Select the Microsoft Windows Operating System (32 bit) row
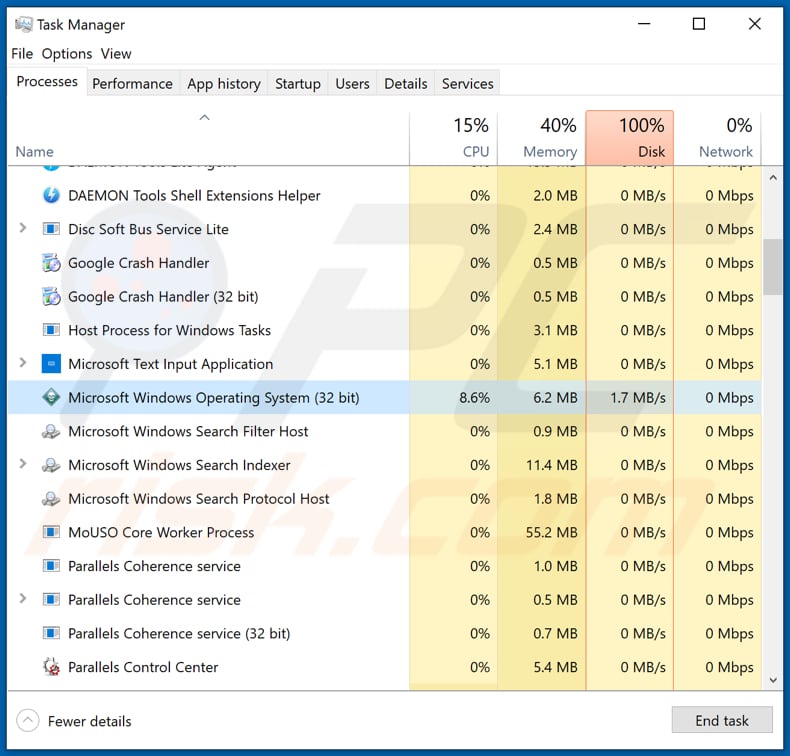Image resolution: width=790 pixels, height=756 pixels. pyautogui.click(x=384, y=397)
